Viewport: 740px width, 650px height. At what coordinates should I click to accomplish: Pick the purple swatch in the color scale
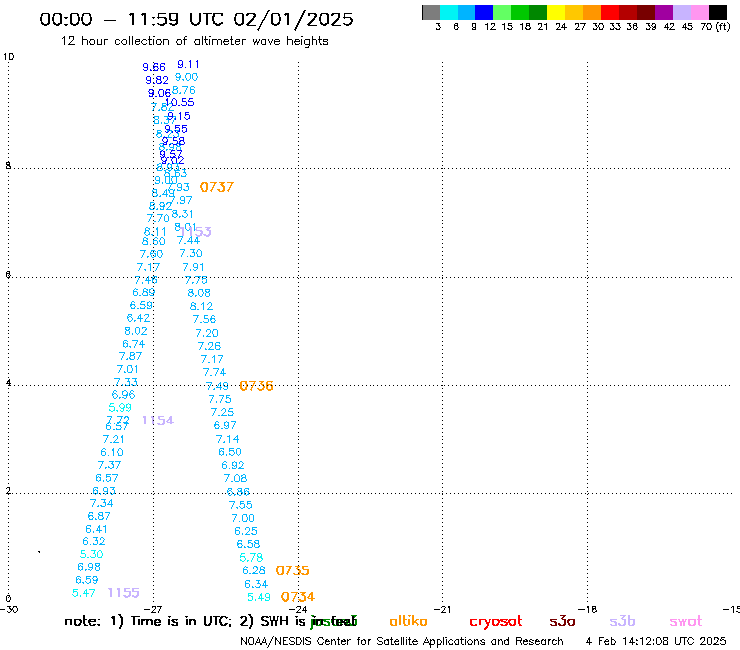tap(664, 12)
